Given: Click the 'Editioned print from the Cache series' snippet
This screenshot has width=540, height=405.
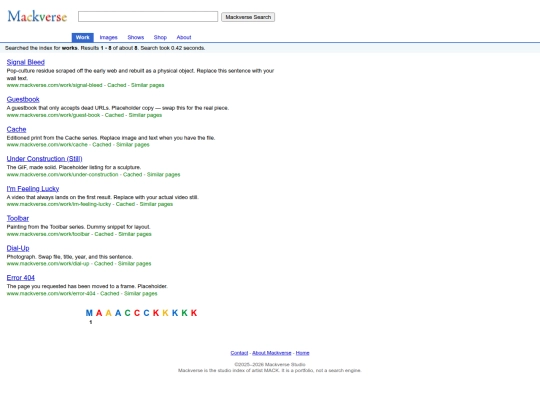Looking at the screenshot, I should coord(111,138).
